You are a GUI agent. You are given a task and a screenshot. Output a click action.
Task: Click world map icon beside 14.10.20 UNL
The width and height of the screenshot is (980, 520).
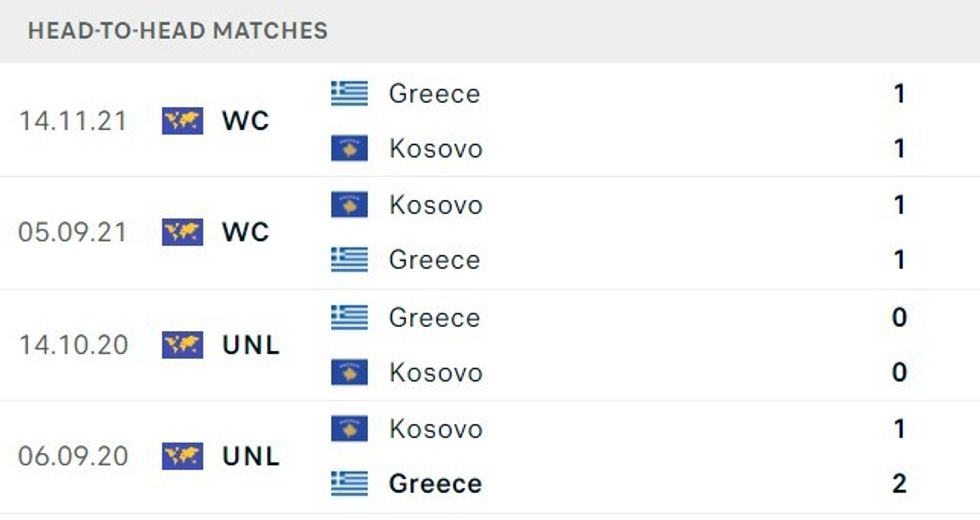(182, 345)
